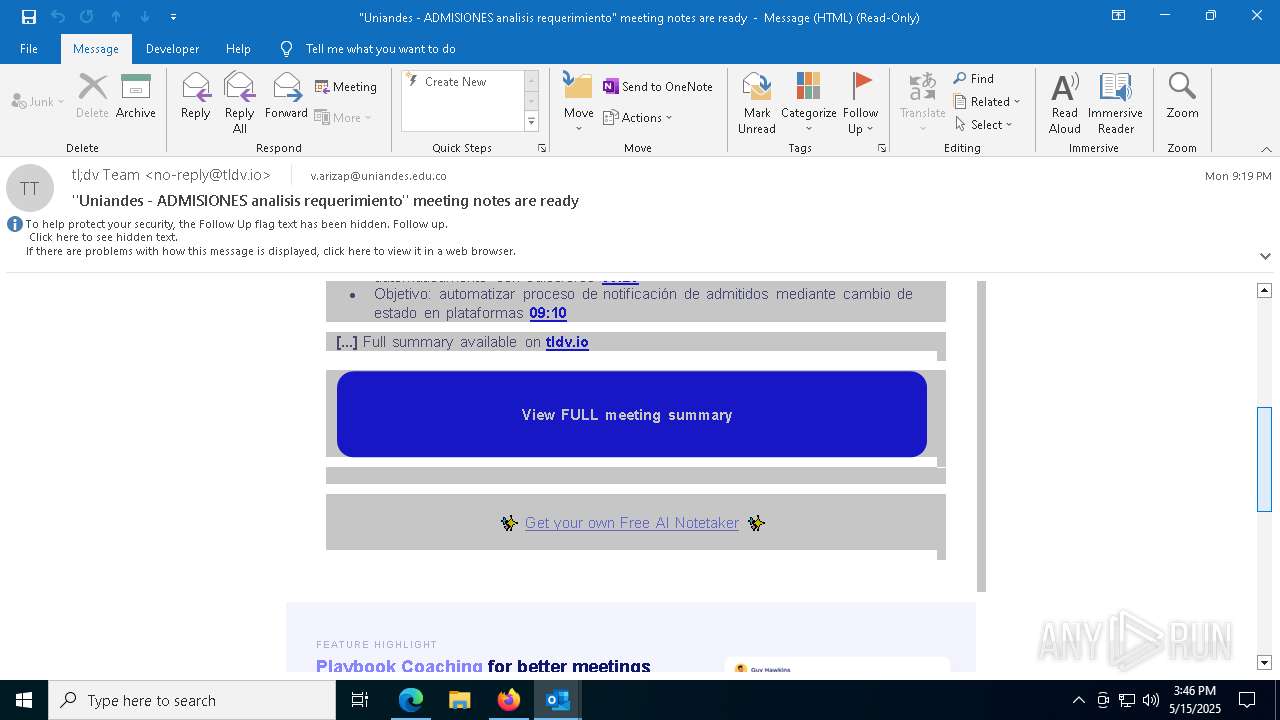This screenshot has height=720, width=1280.
Task: Click Playbook Coaching heading
Action: tap(399, 666)
